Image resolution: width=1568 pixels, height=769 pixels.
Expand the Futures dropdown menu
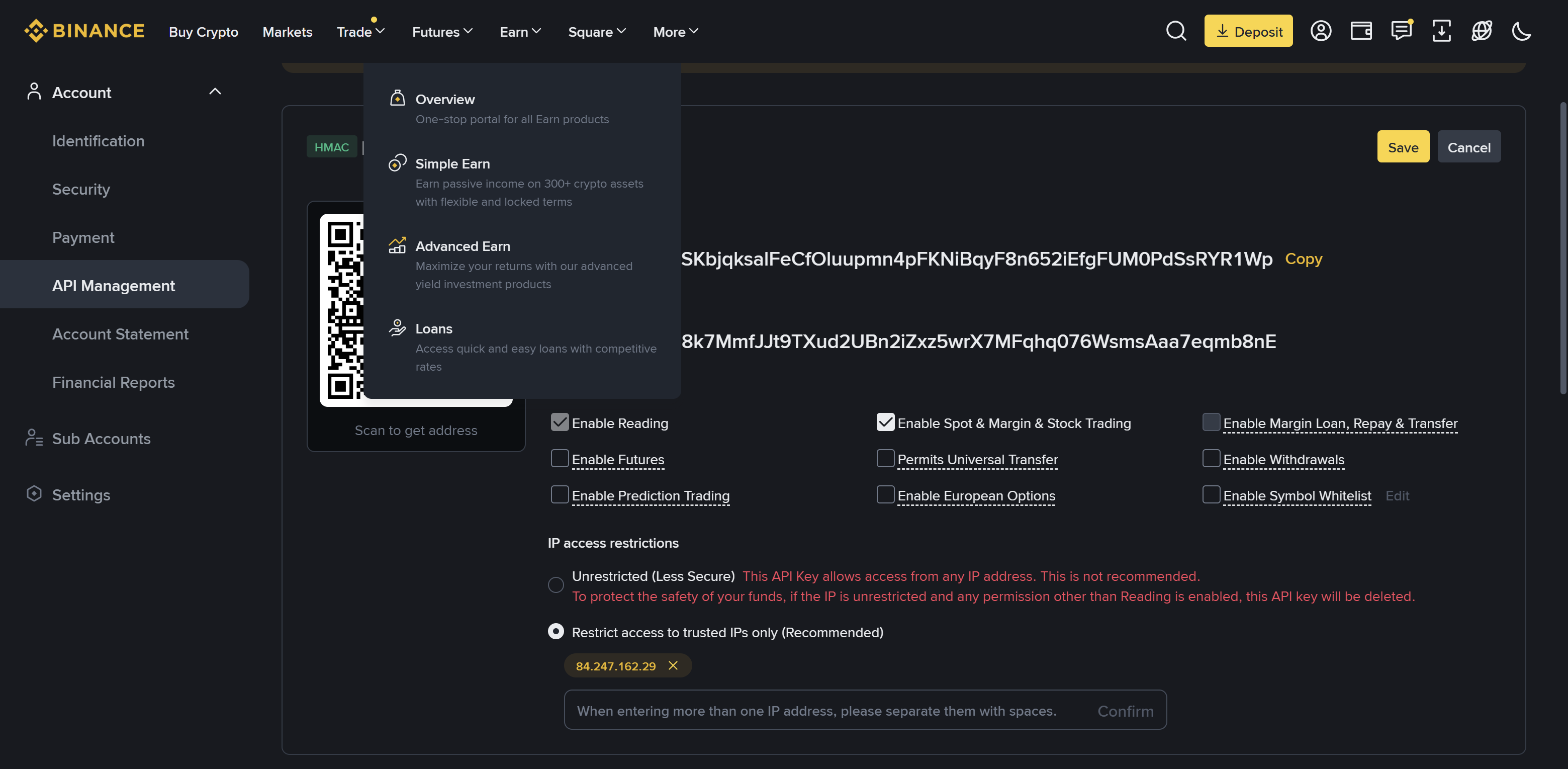pos(442,32)
